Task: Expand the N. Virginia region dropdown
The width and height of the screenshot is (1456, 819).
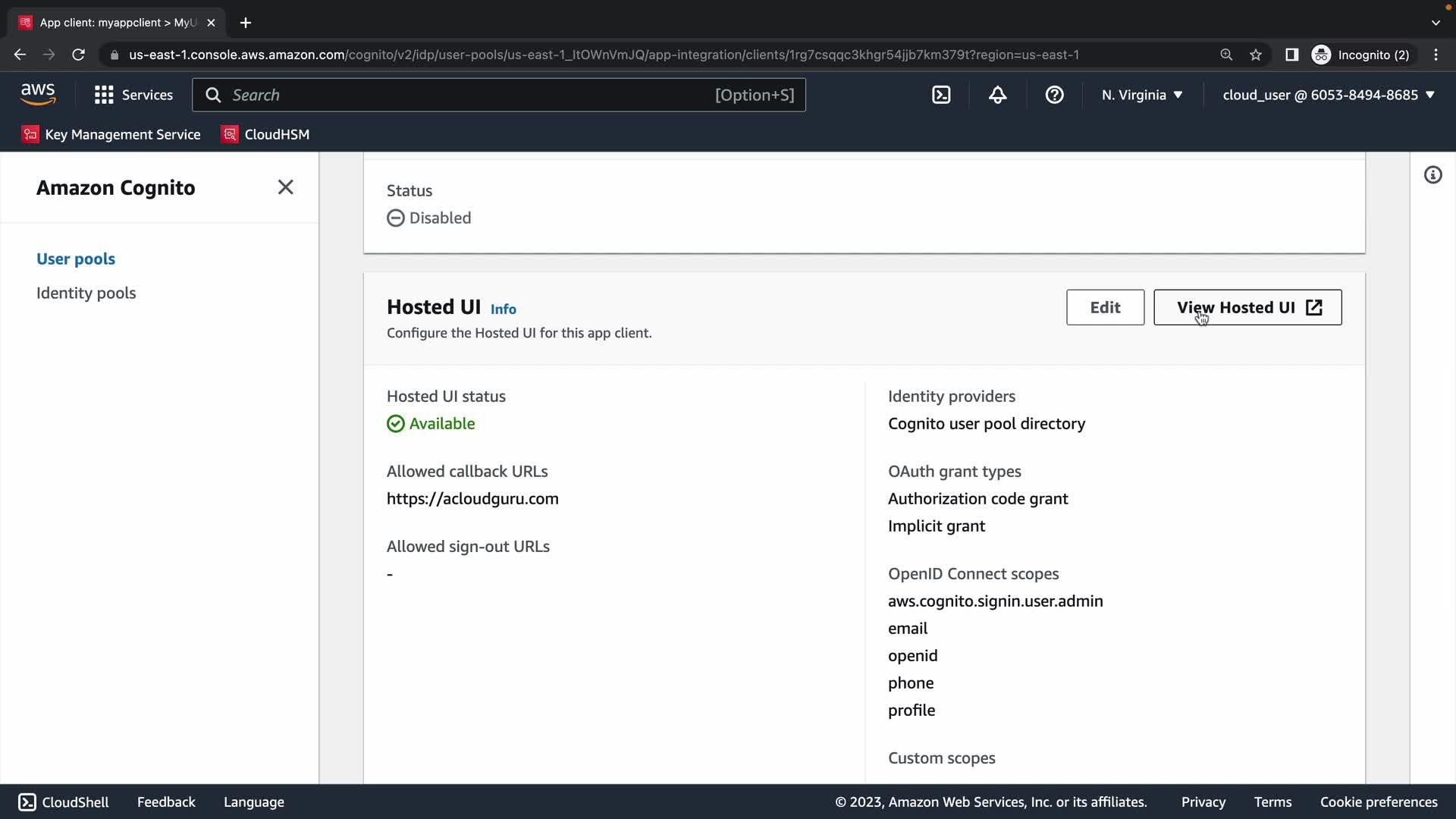Action: pos(1142,95)
